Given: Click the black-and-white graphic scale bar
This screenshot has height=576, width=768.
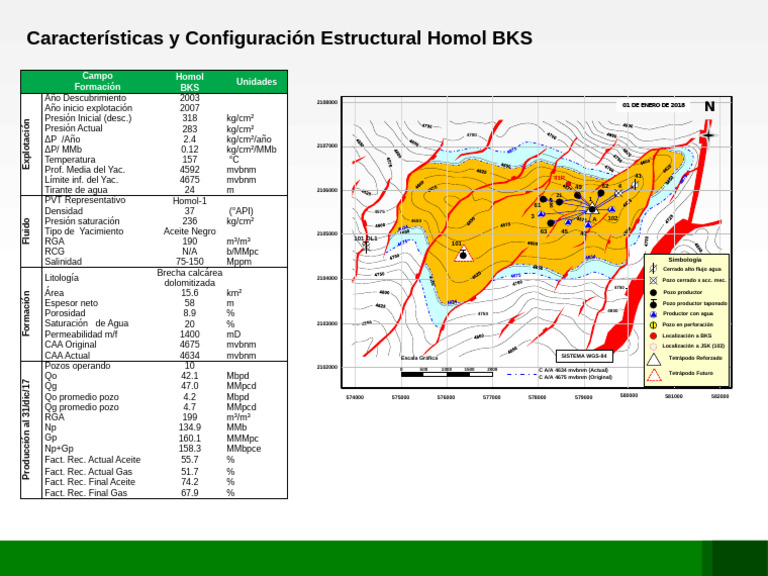Looking at the screenshot, I should [x=447, y=375].
